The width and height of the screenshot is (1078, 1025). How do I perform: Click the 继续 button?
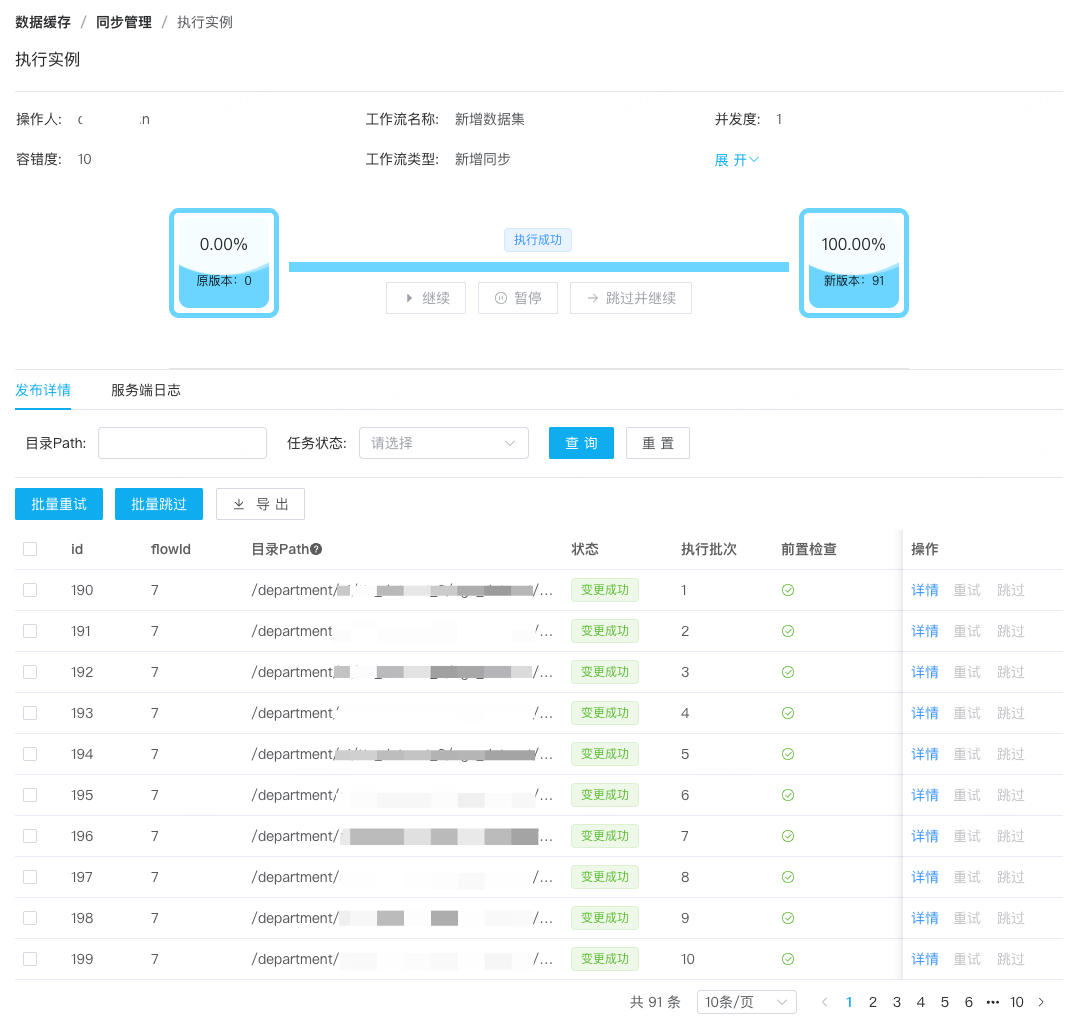pyautogui.click(x=426, y=298)
